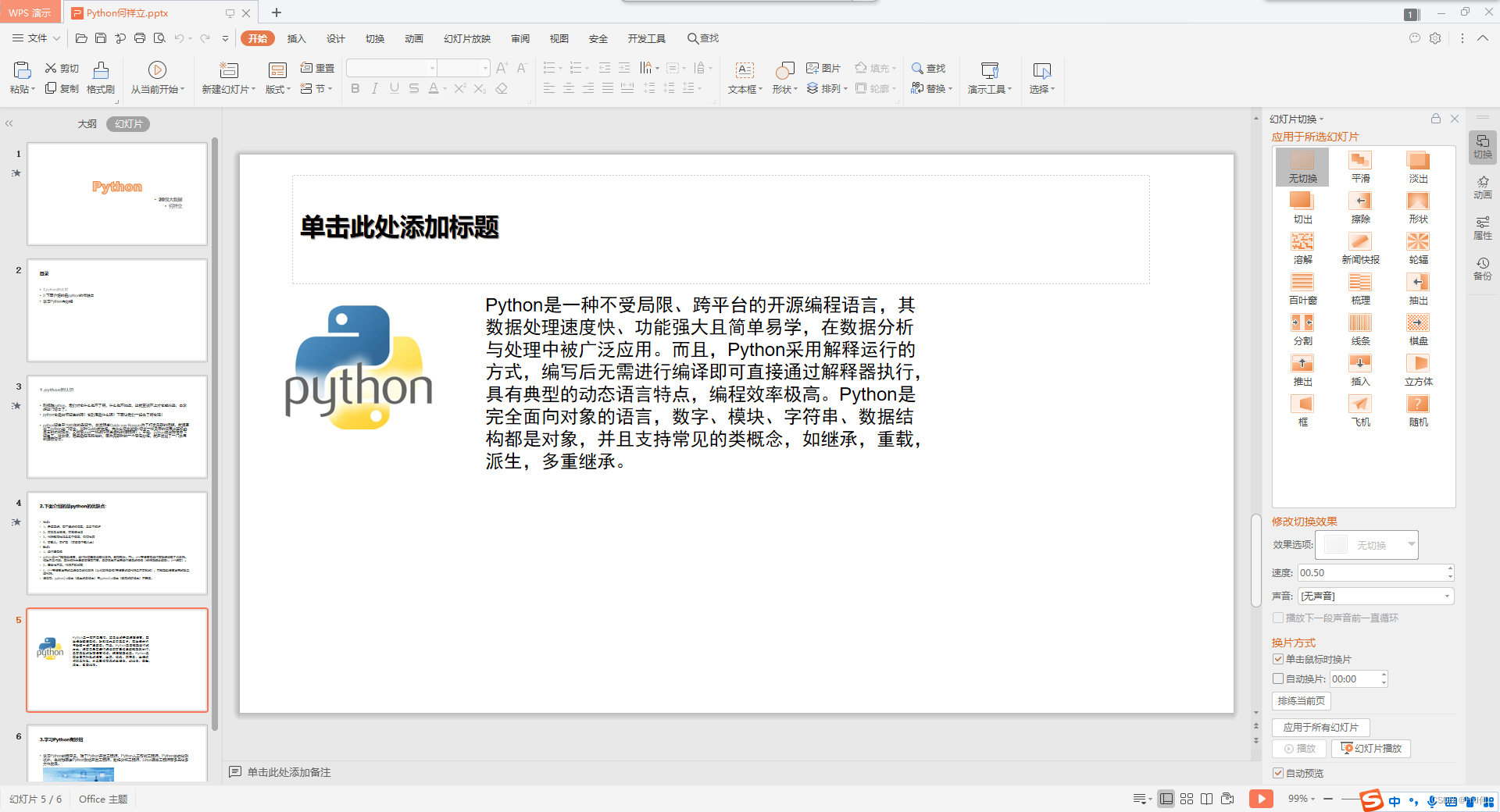This screenshot has height=812, width=1500.
Task: Open the 动画 side panel icon
Action: click(x=1482, y=187)
